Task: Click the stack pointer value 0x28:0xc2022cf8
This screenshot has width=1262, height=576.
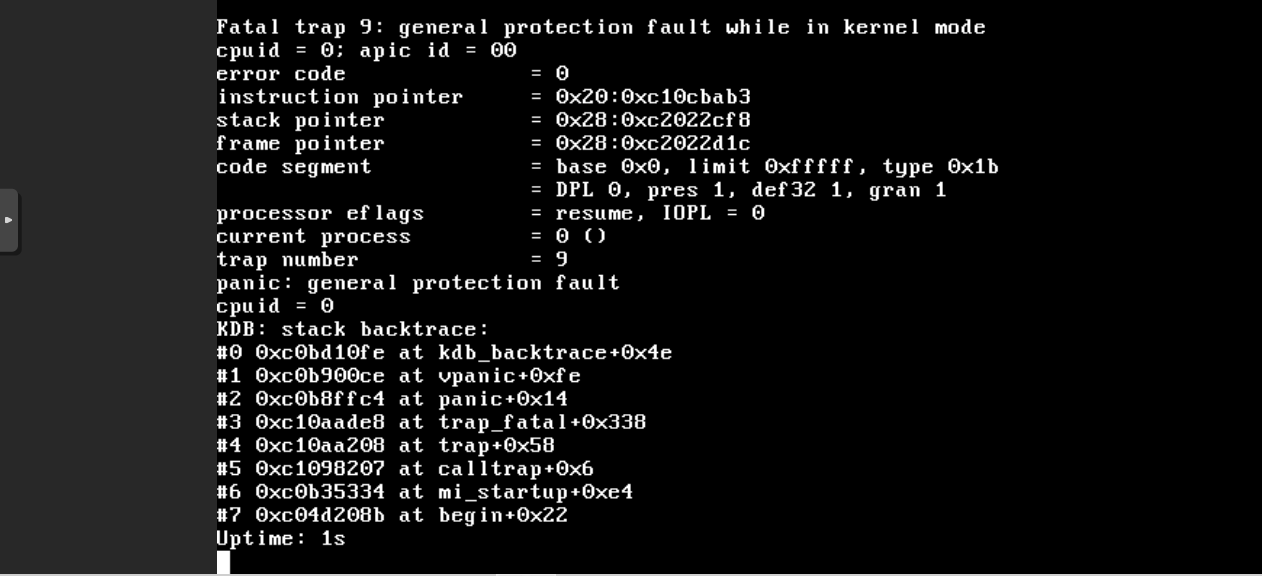Action: [653, 120]
